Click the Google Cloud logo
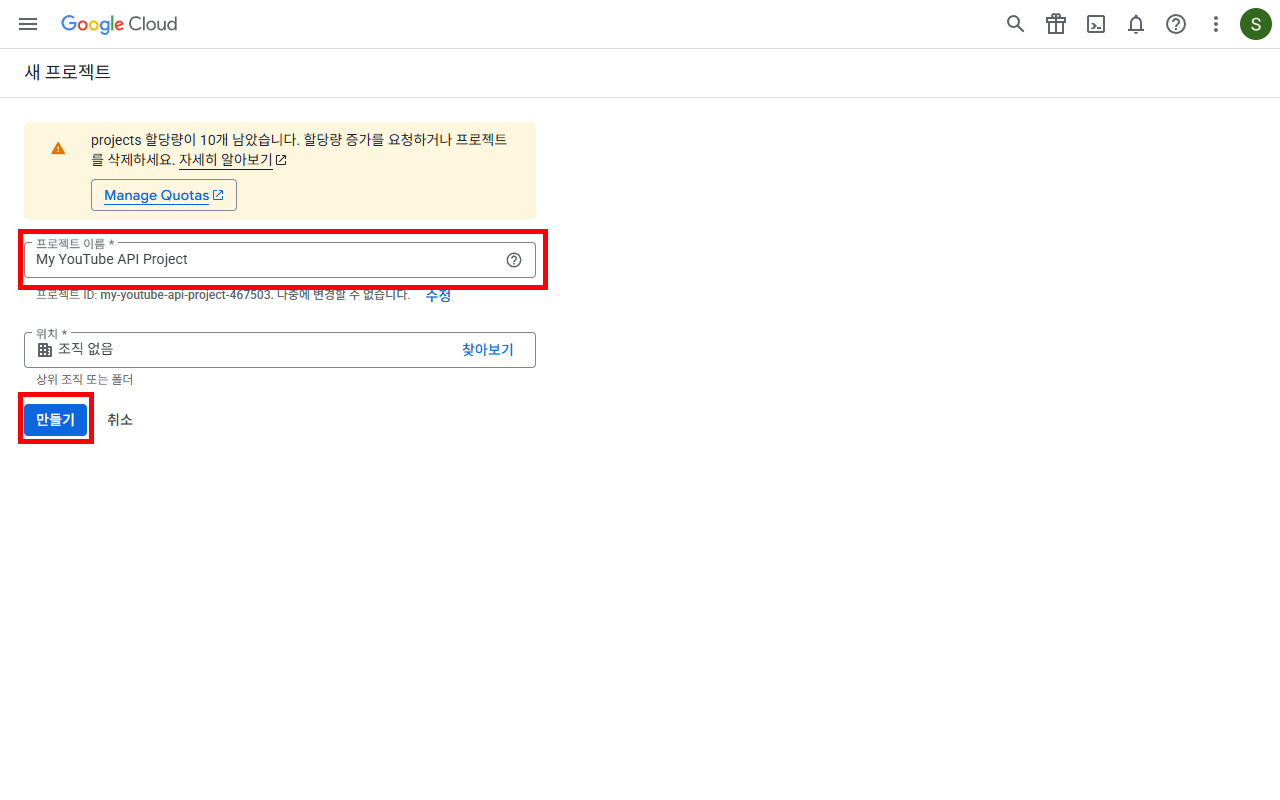The height and width of the screenshot is (800, 1280). 119,24
